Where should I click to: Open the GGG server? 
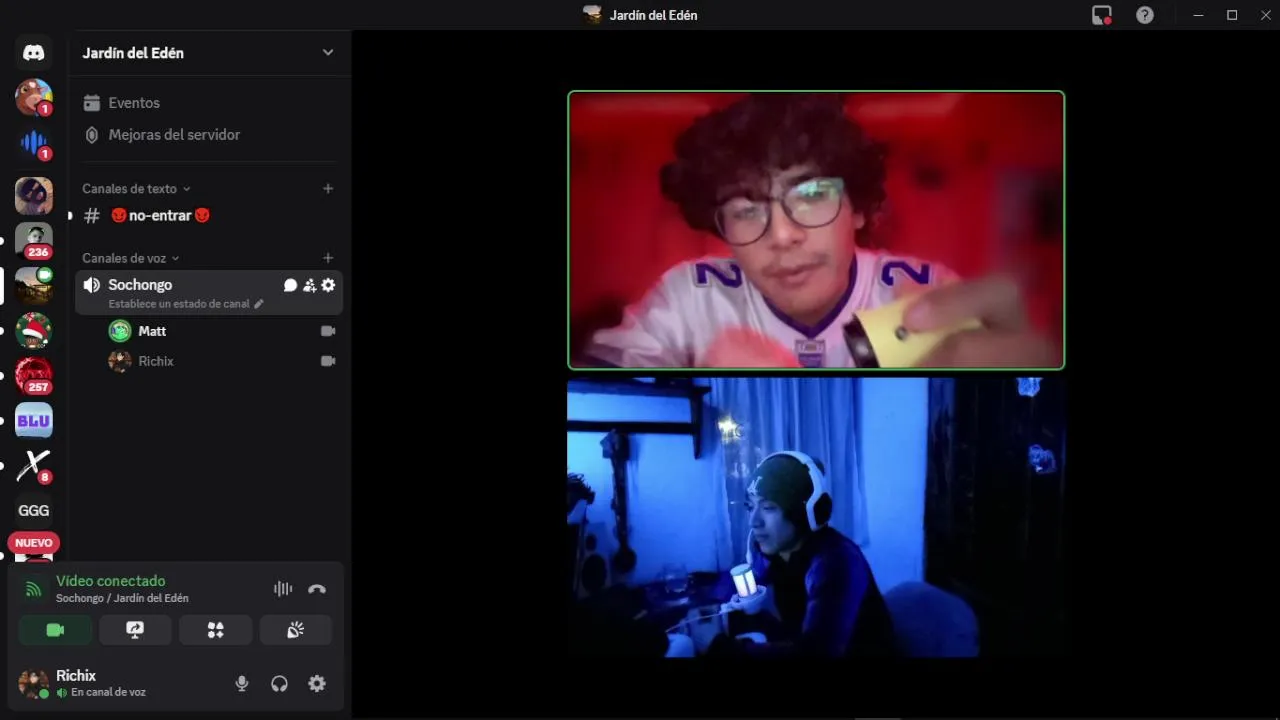pos(34,510)
